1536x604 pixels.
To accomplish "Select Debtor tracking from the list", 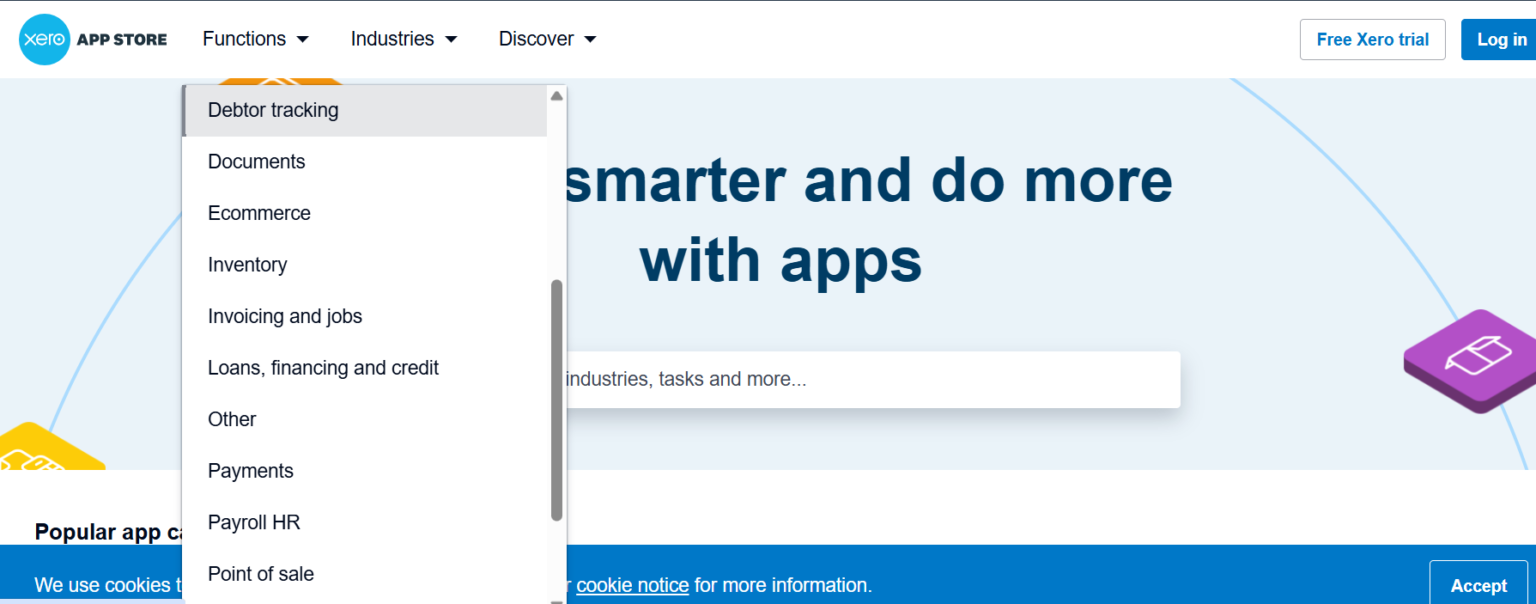I will [273, 110].
